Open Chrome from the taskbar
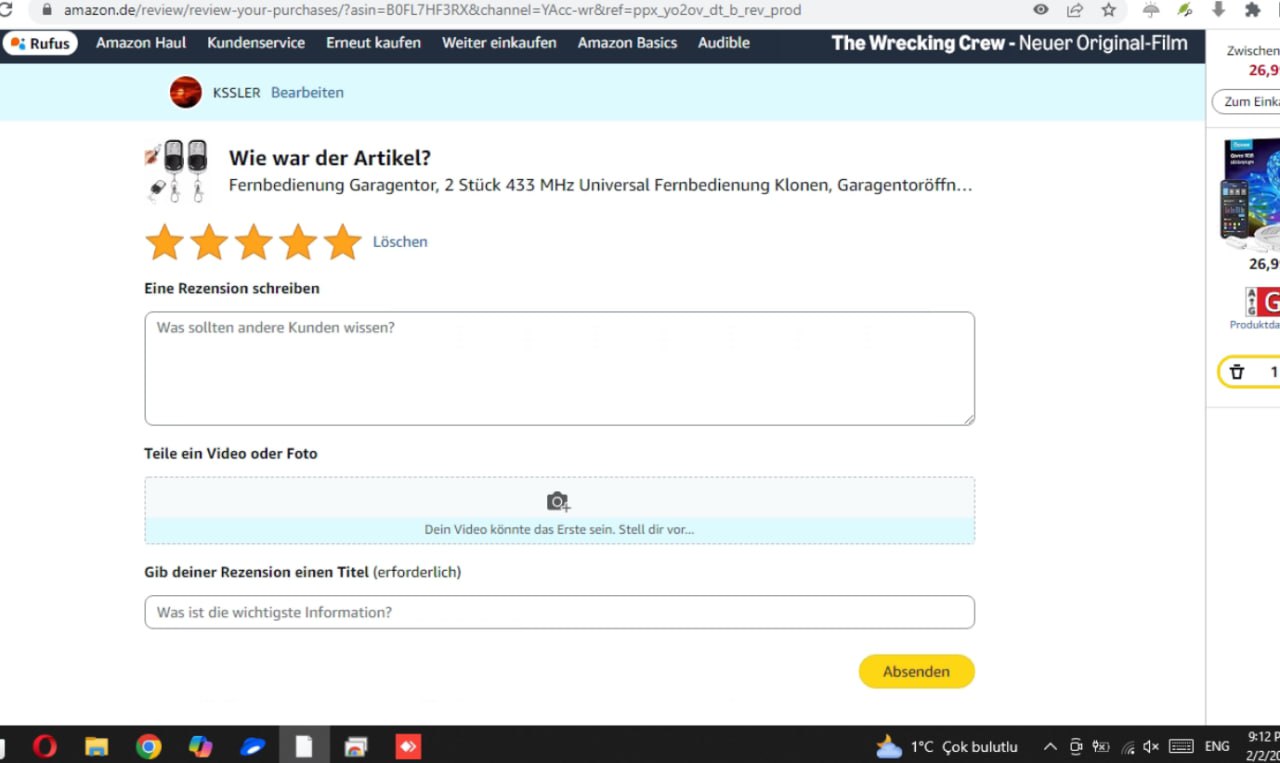Image resolution: width=1280 pixels, height=763 pixels. click(x=148, y=746)
